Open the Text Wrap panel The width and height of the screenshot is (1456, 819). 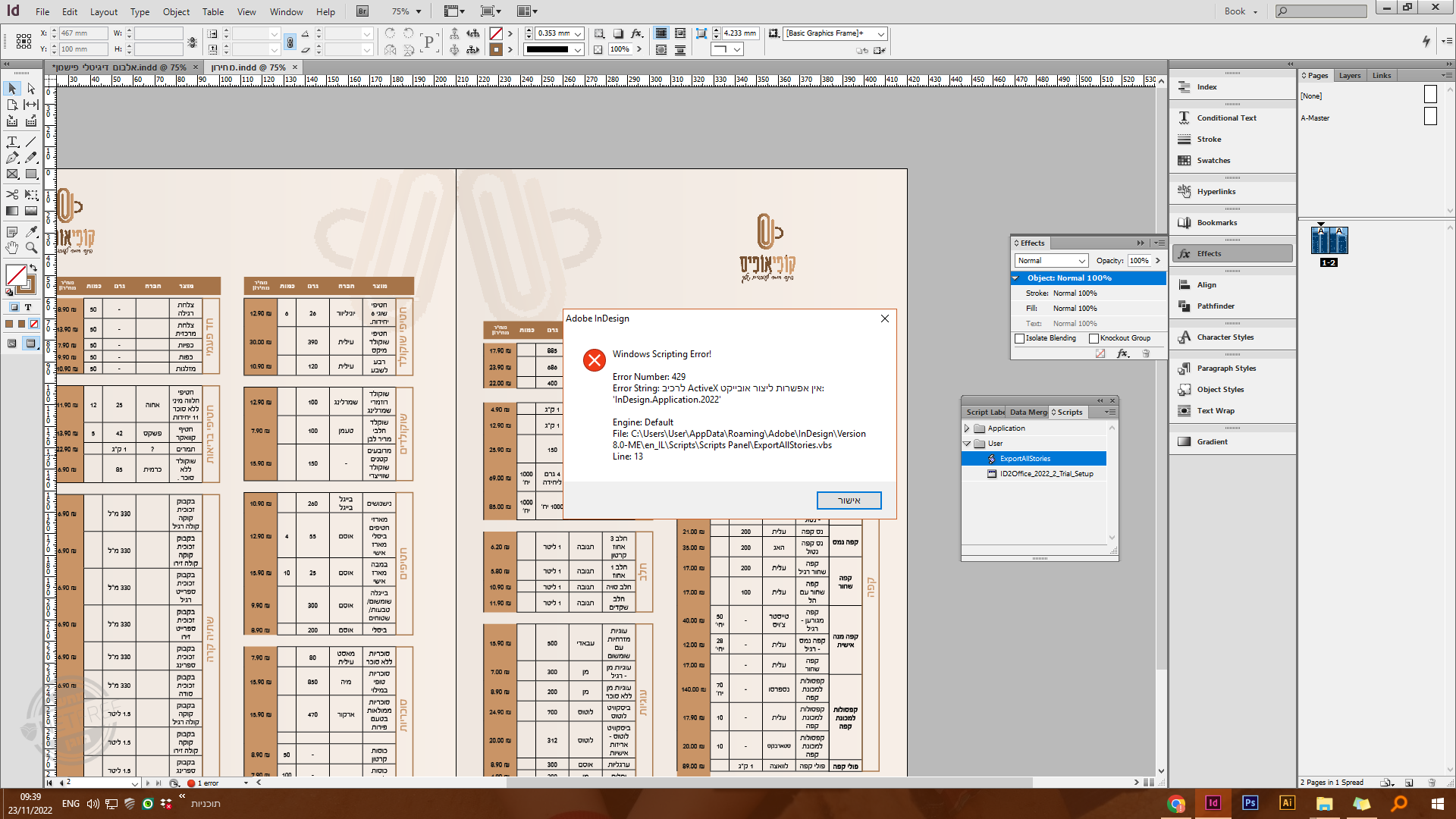click(x=1215, y=411)
